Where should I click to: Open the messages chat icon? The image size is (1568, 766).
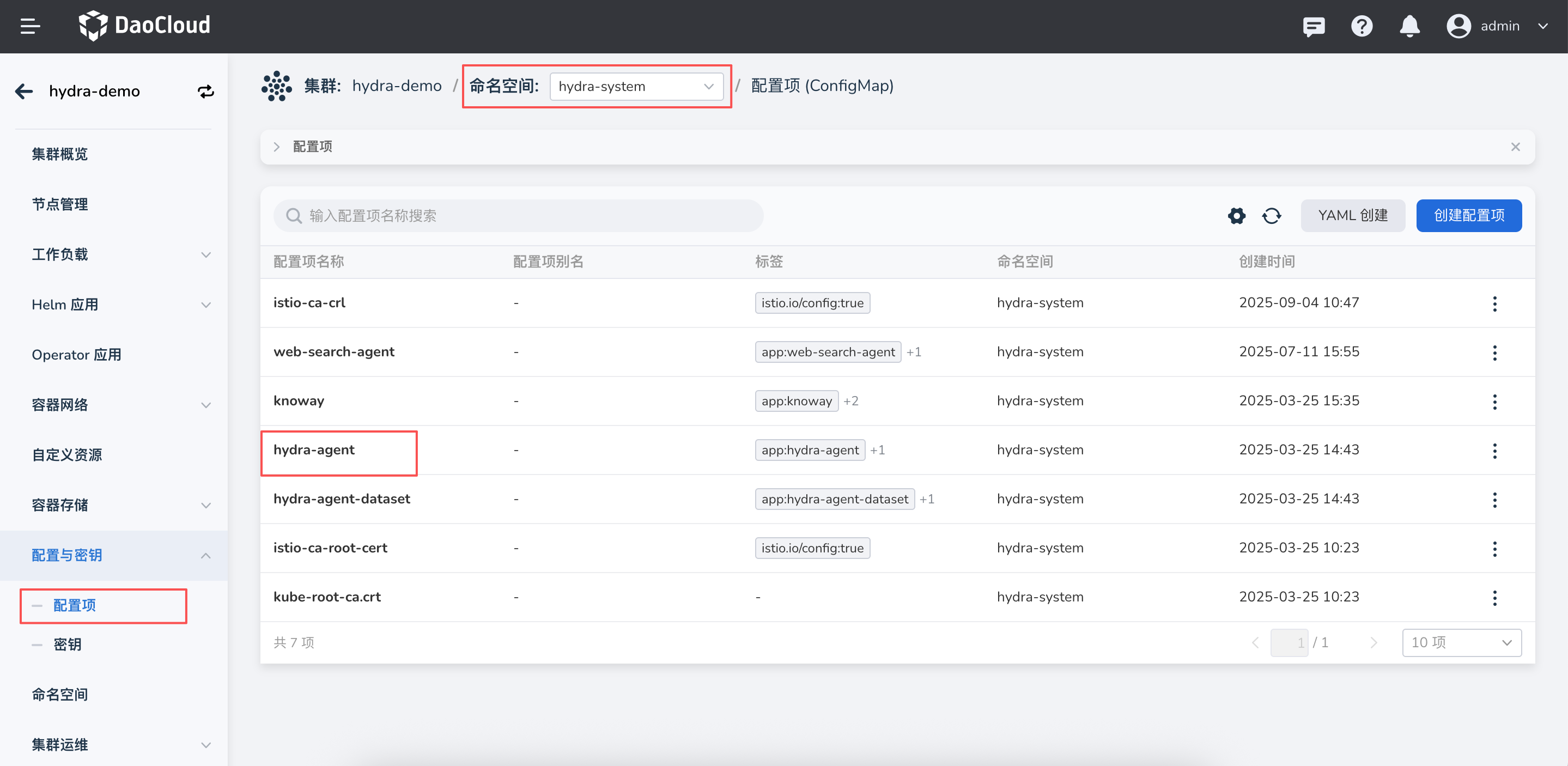click(1313, 26)
